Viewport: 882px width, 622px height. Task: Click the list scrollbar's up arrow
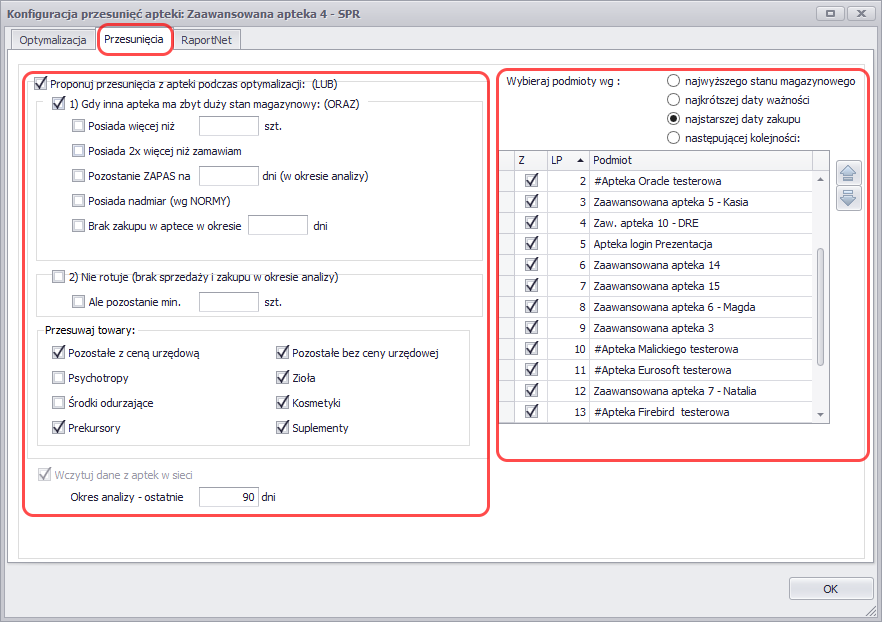point(821,180)
